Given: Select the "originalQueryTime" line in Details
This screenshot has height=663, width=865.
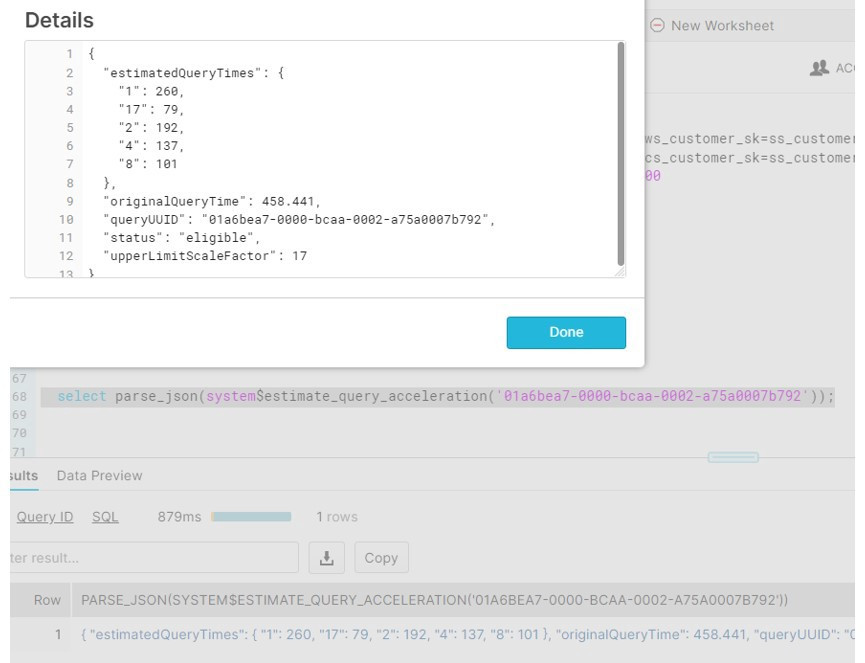Looking at the screenshot, I should (212, 201).
